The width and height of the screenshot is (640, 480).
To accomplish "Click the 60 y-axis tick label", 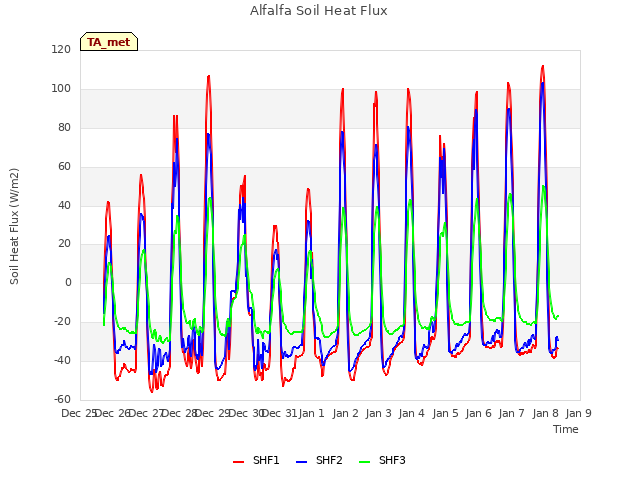I will [64, 167].
